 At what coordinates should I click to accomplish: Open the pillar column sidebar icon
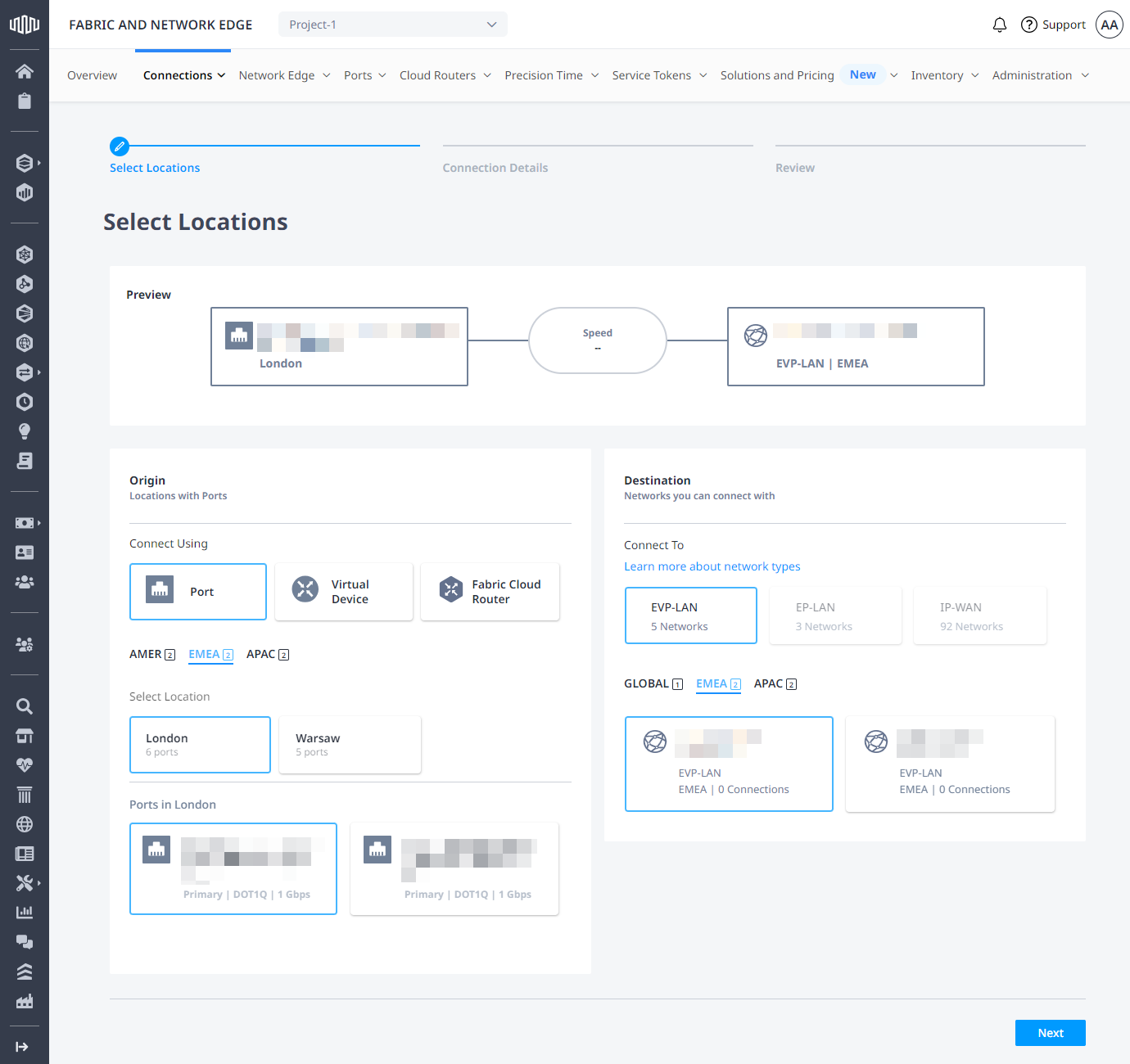25,795
